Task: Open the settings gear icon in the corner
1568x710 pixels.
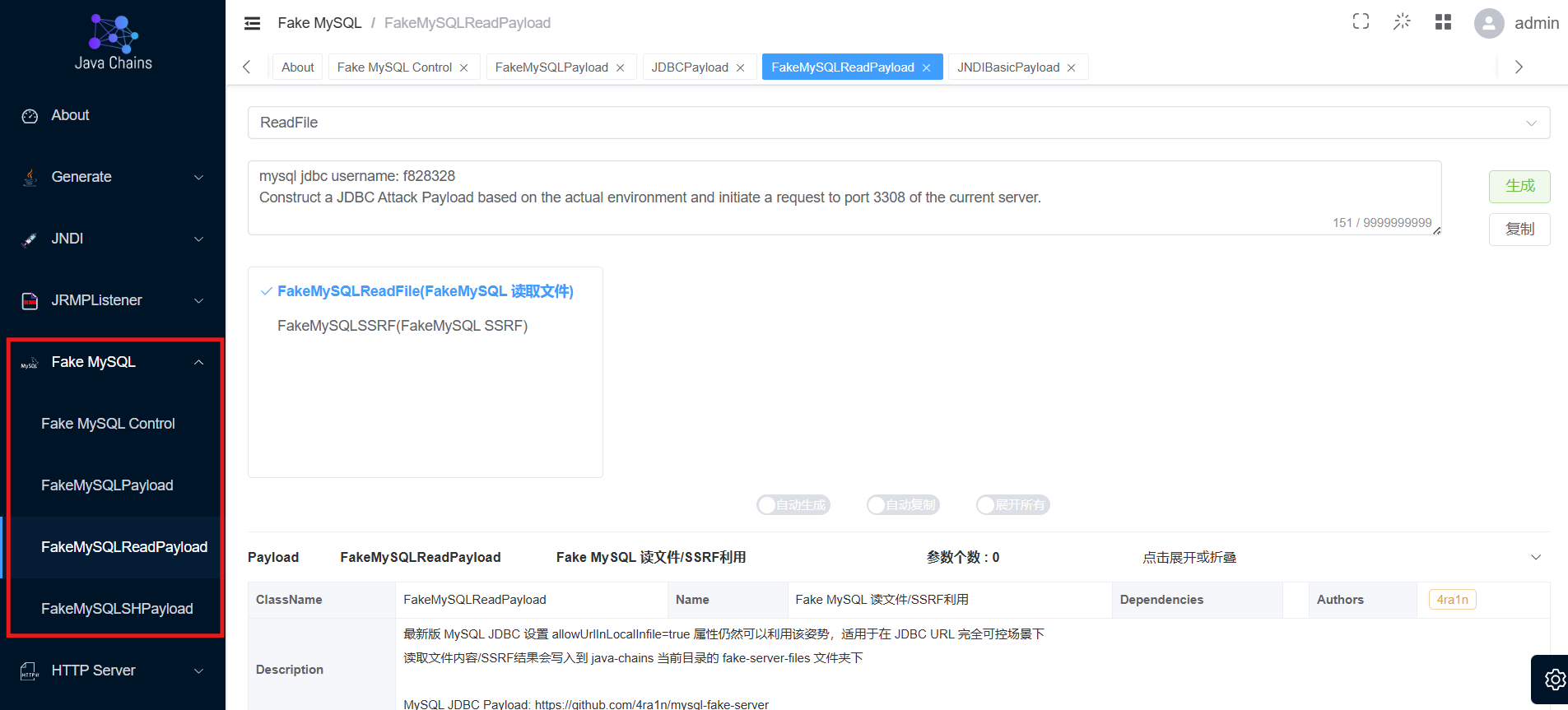Action: click(1553, 680)
